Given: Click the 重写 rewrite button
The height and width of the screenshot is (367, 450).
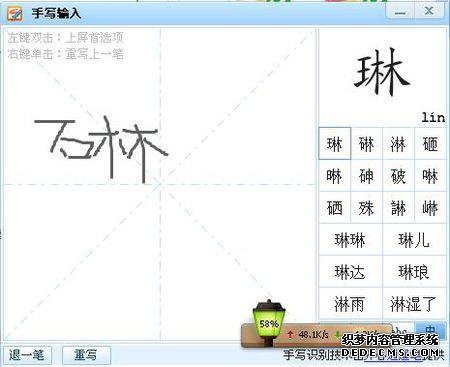Looking at the screenshot, I should (86, 355).
